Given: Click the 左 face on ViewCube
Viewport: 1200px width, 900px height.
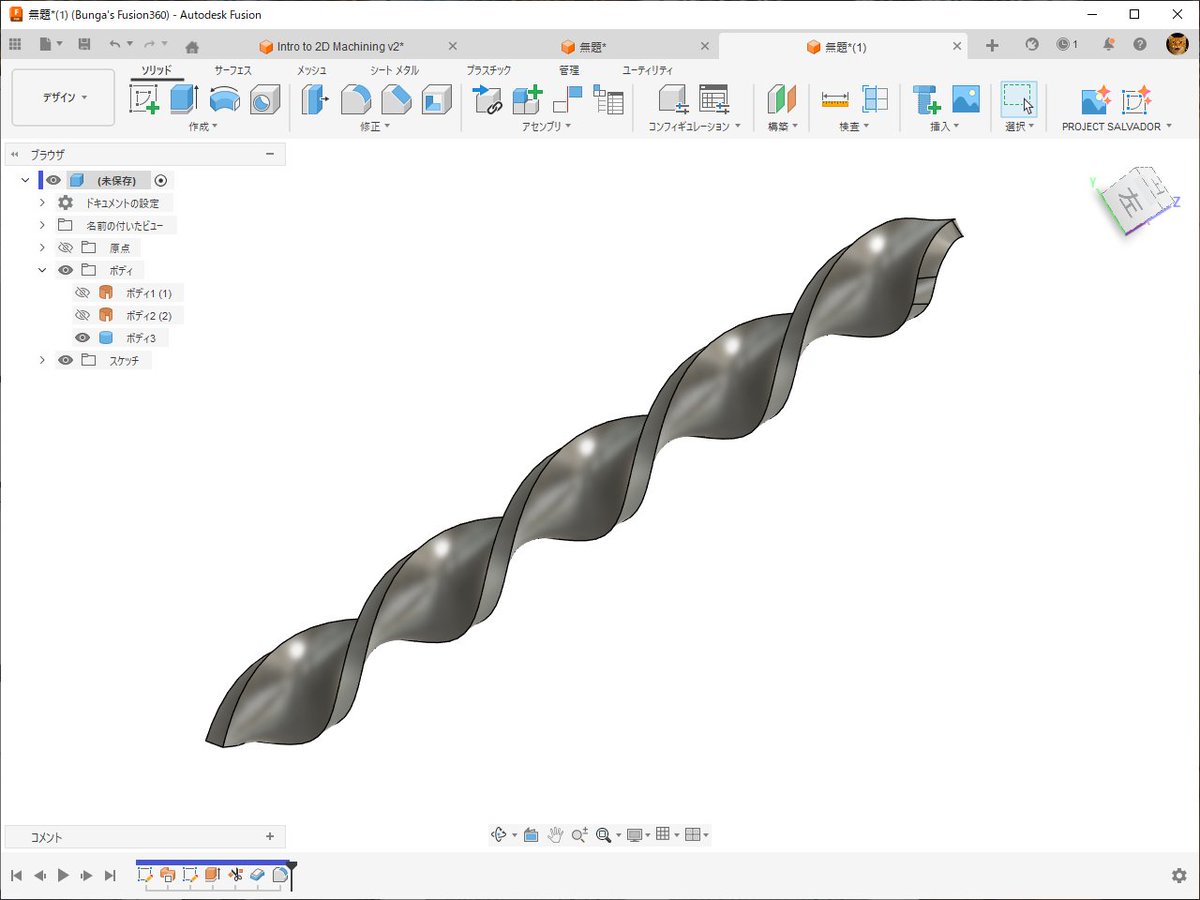Looking at the screenshot, I should click(x=1130, y=200).
